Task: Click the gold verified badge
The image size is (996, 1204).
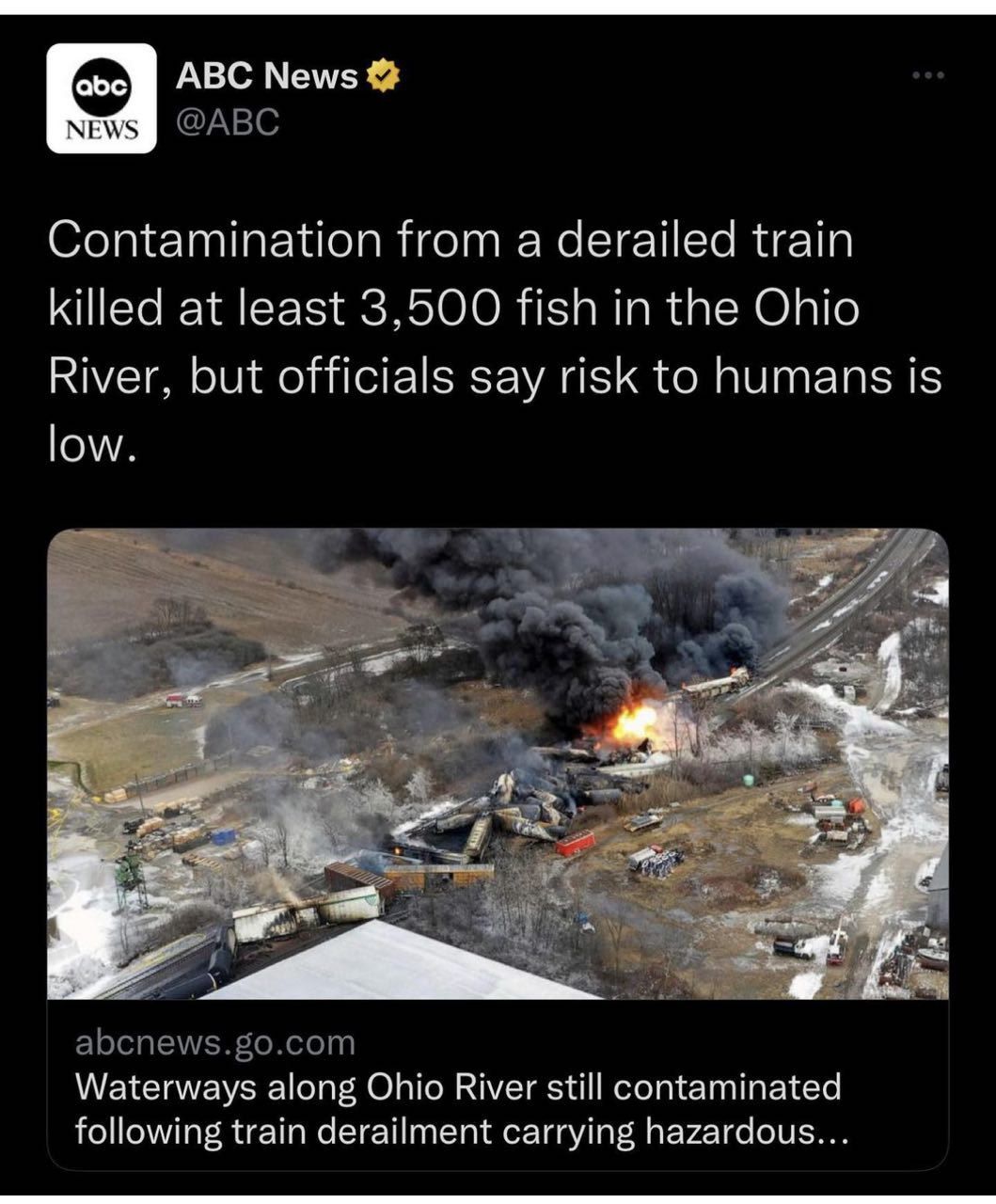Action: pos(383,77)
